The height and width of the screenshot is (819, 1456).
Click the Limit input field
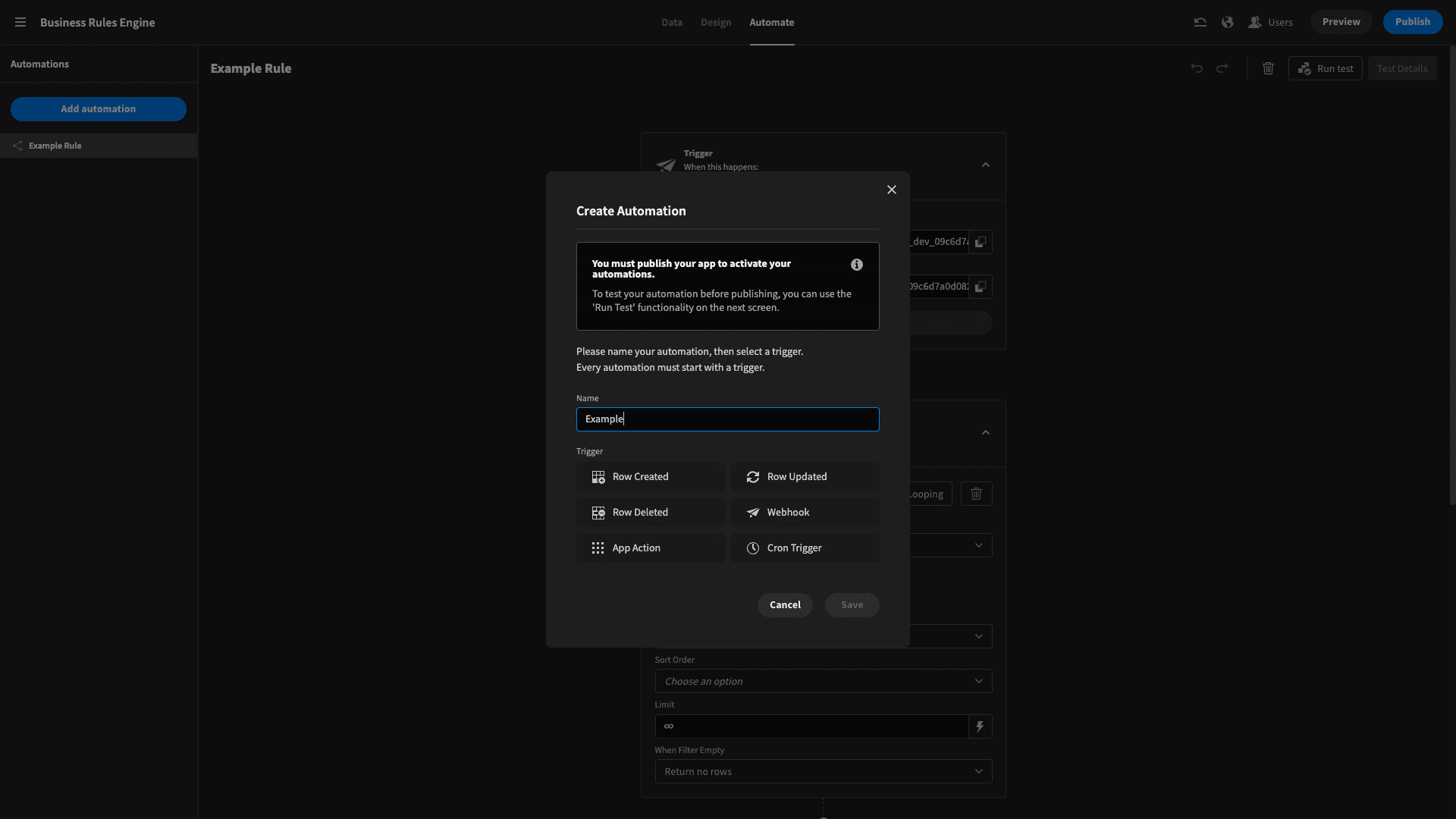pyautogui.click(x=811, y=726)
